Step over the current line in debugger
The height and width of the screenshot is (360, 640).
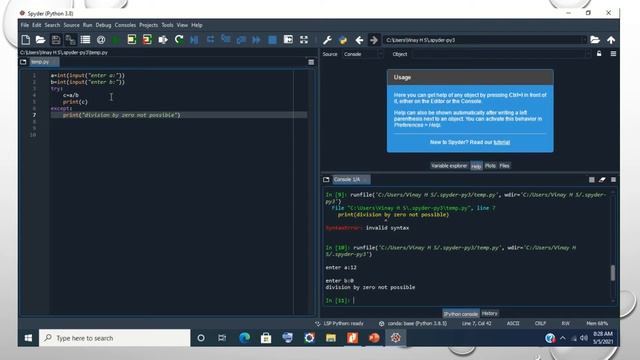[210, 40]
